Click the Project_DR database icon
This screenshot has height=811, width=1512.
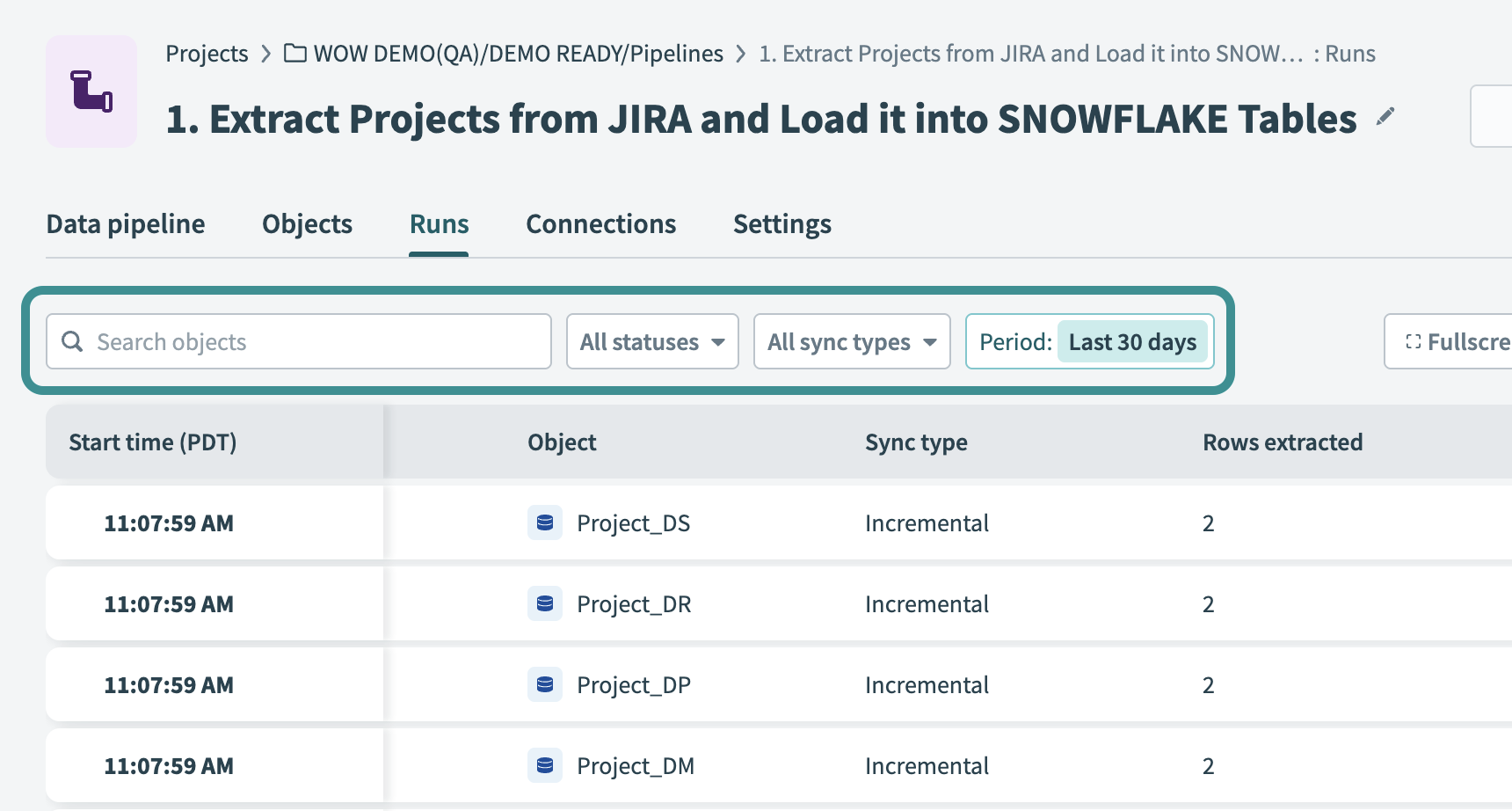click(x=545, y=603)
